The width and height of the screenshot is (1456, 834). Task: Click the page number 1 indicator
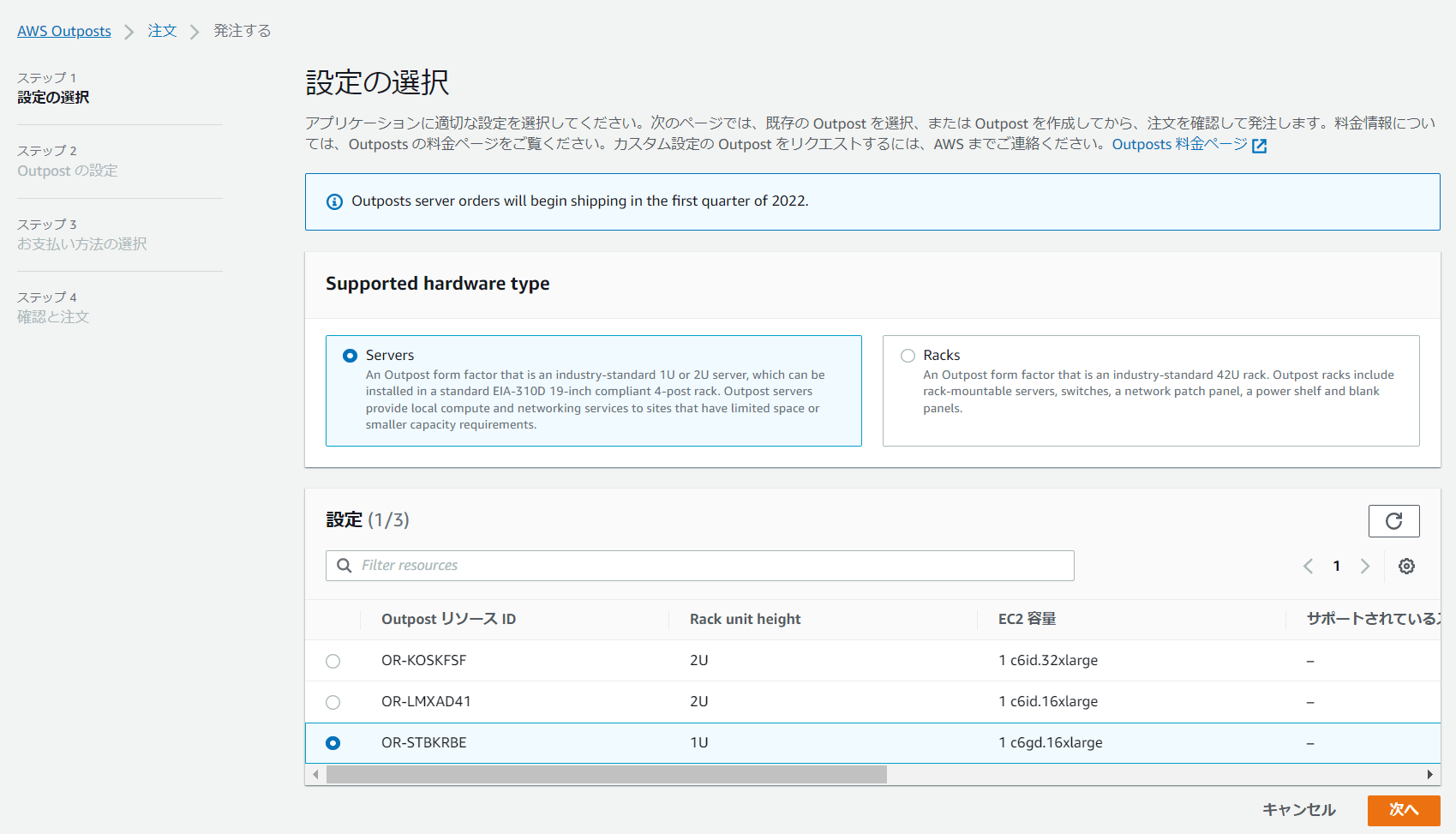[1337, 566]
